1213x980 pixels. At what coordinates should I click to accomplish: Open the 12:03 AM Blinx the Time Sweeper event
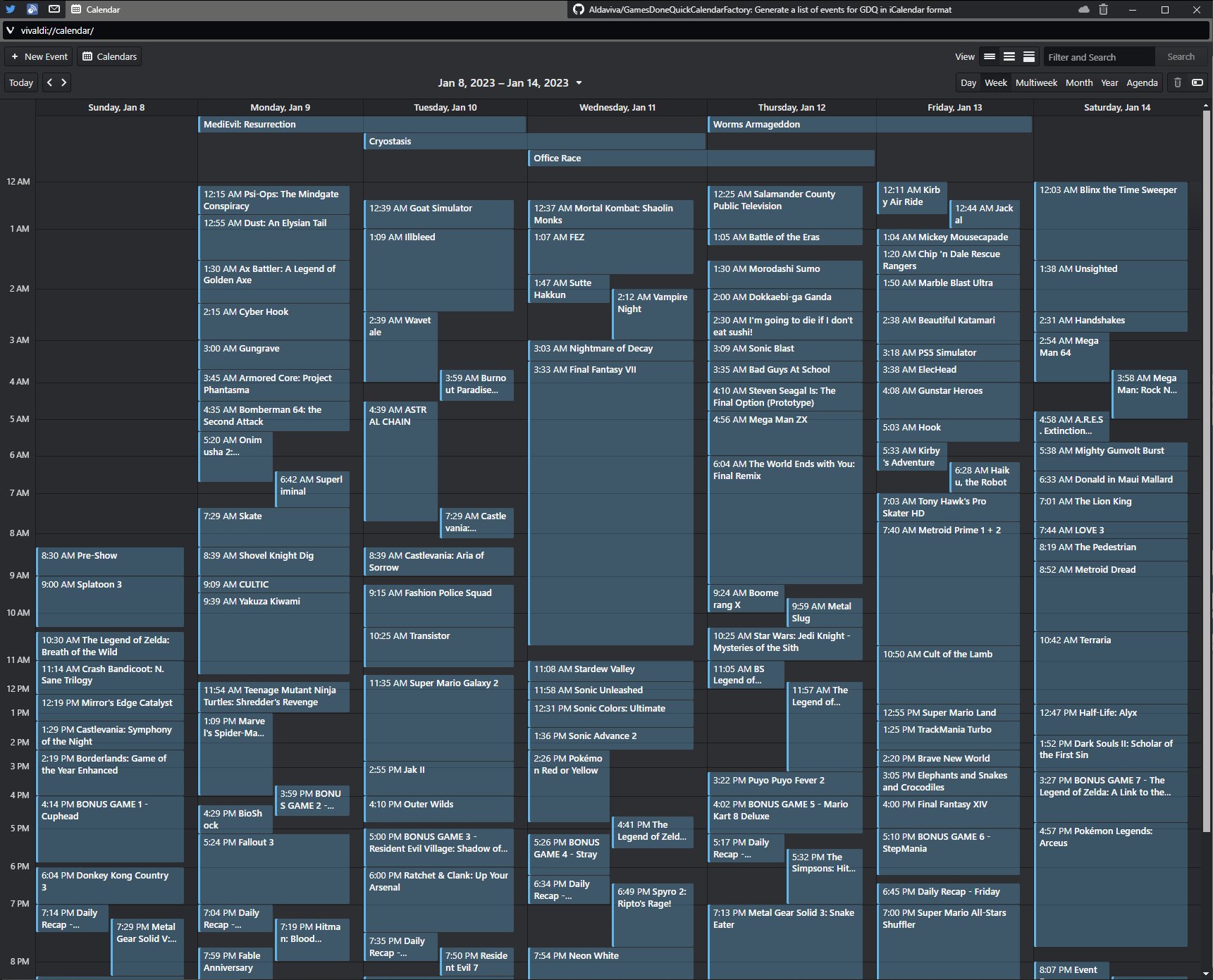tap(1111, 221)
